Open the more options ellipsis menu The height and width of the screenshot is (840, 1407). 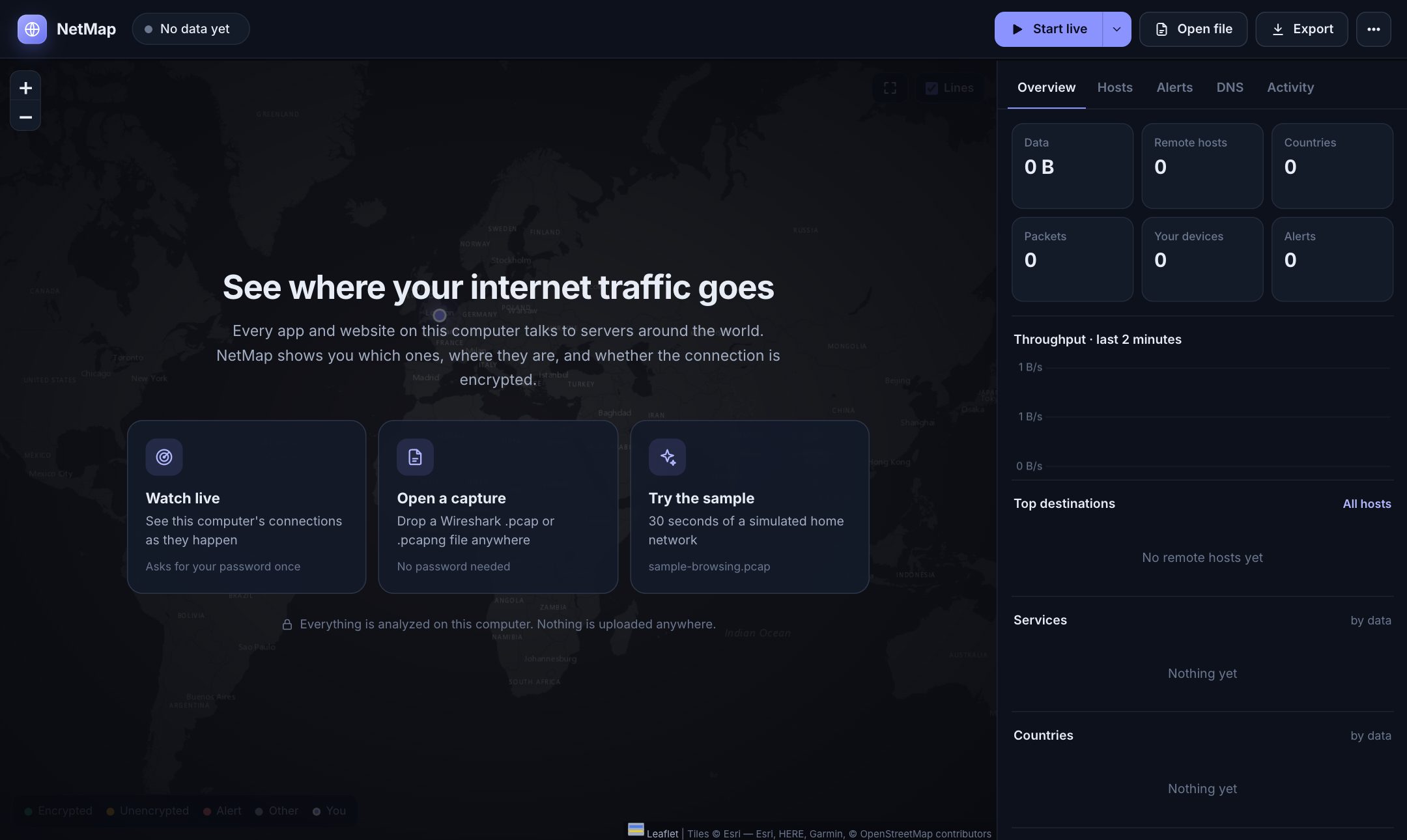[1374, 29]
